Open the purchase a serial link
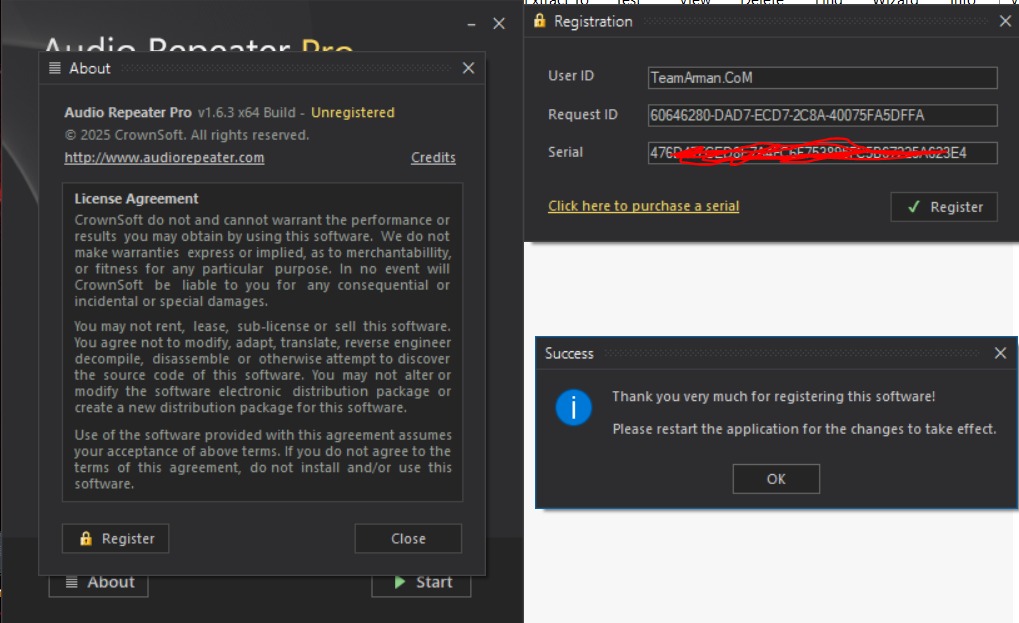The image size is (1019, 623). [x=643, y=206]
